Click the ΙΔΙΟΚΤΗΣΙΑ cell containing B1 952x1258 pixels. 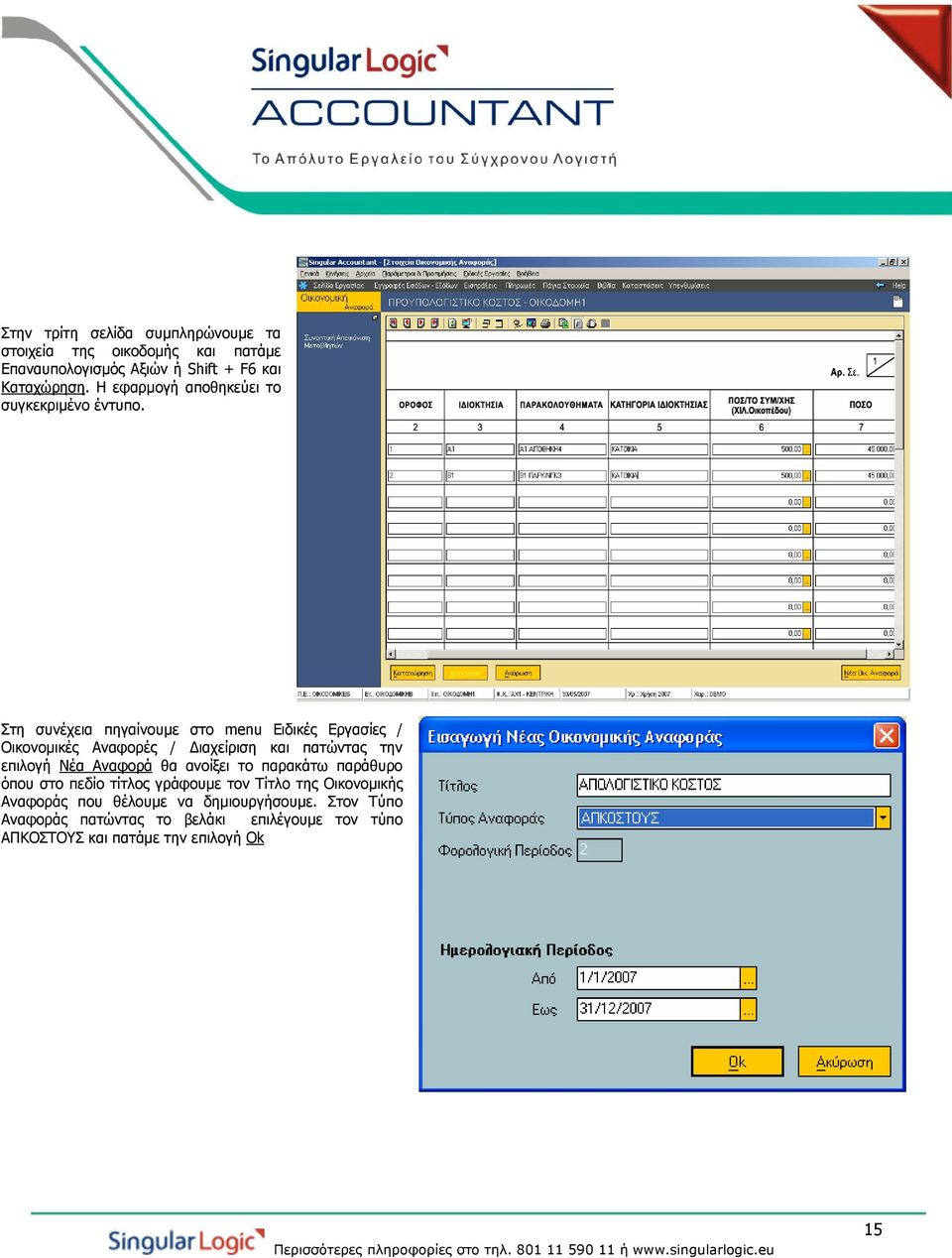(x=480, y=476)
